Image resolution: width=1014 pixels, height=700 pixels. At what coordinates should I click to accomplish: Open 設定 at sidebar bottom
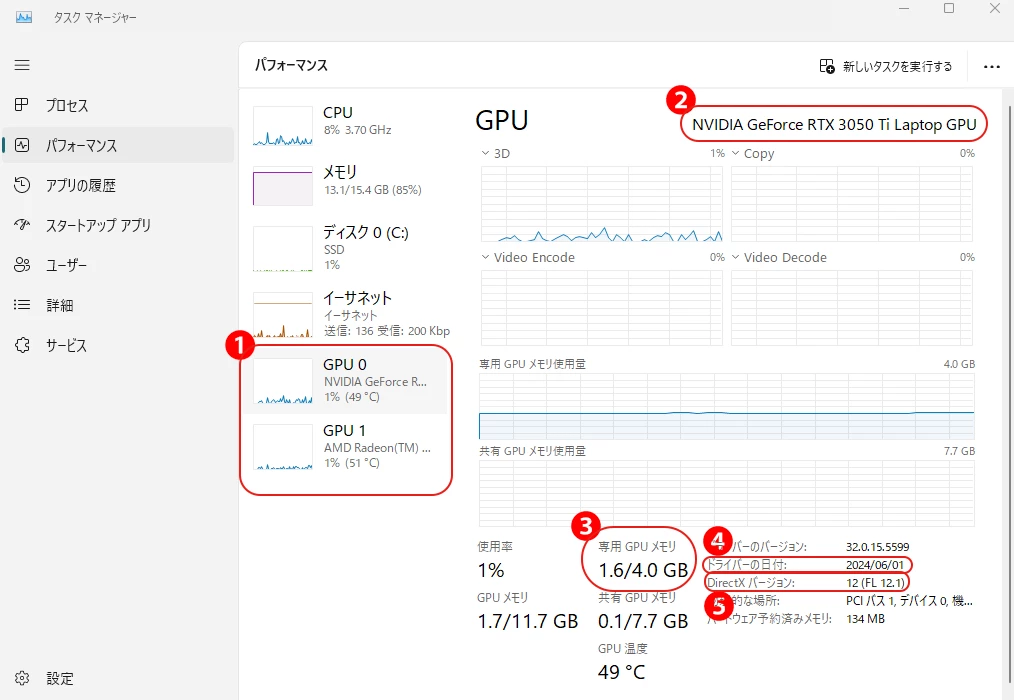click(x=118, y=678)
